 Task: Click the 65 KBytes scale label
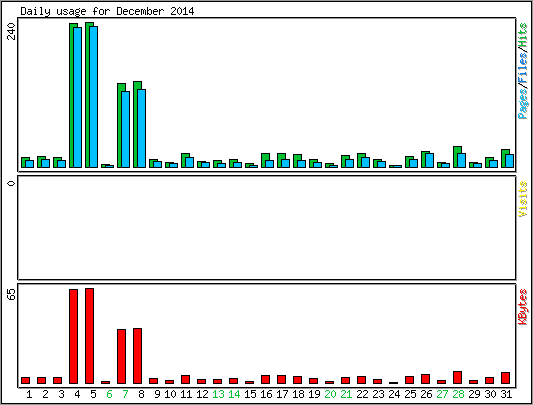tap(12, 294)
